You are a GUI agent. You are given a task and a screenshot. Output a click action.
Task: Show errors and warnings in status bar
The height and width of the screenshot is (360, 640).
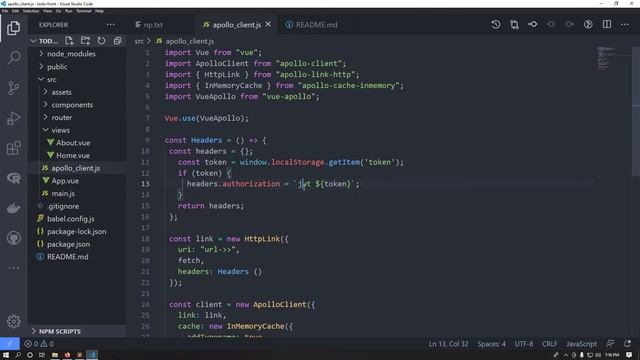pyautogui.click(x=39, y=344)
